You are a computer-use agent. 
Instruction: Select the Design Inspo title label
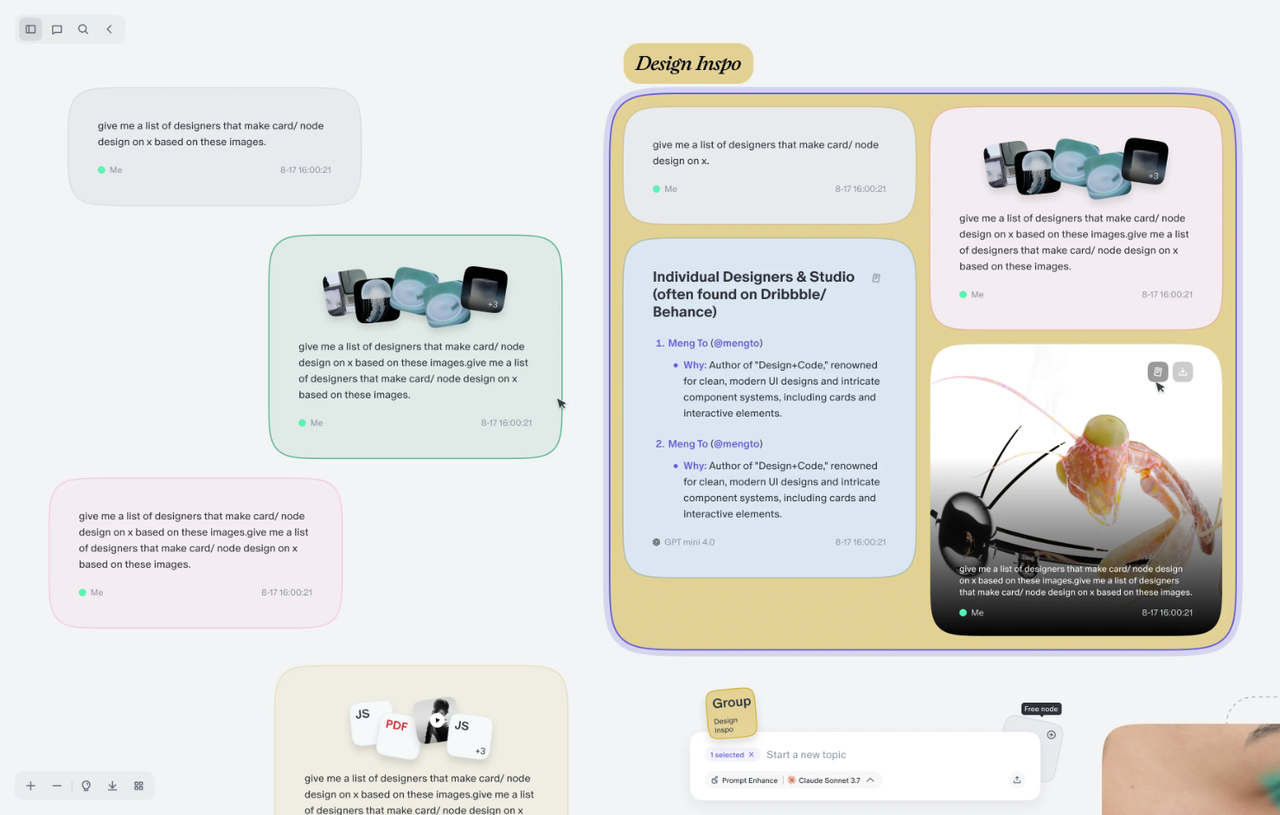688,63
